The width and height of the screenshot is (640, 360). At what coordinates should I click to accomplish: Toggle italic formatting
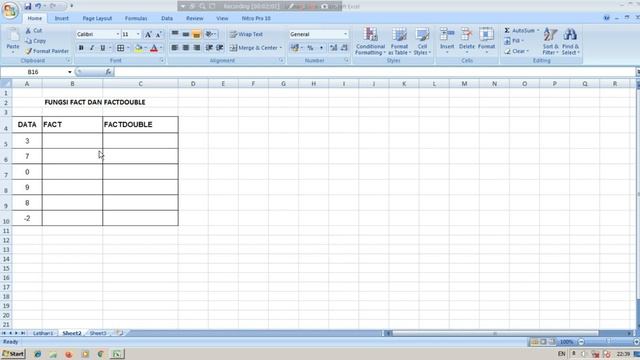pos(92,48)
